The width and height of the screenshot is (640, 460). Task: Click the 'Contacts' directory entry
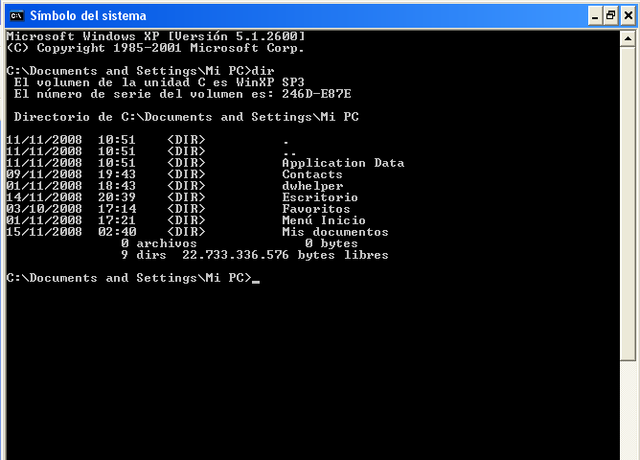click(x=312, y=174)
